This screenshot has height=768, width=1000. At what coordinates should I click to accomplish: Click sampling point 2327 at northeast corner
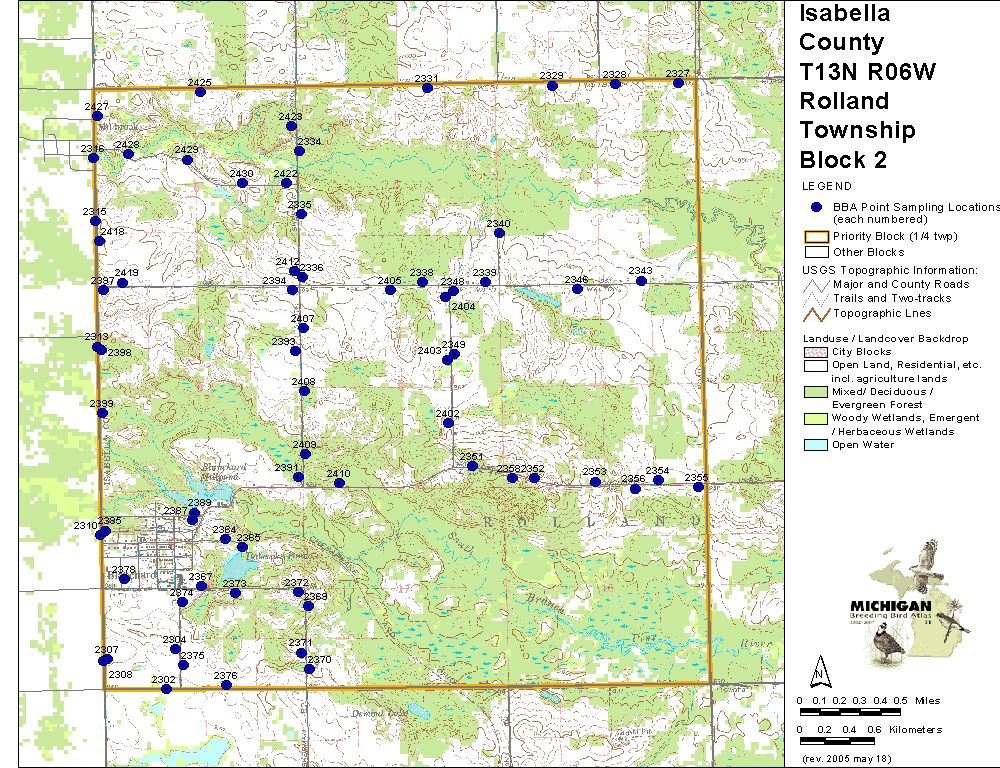tap(678, 83)
